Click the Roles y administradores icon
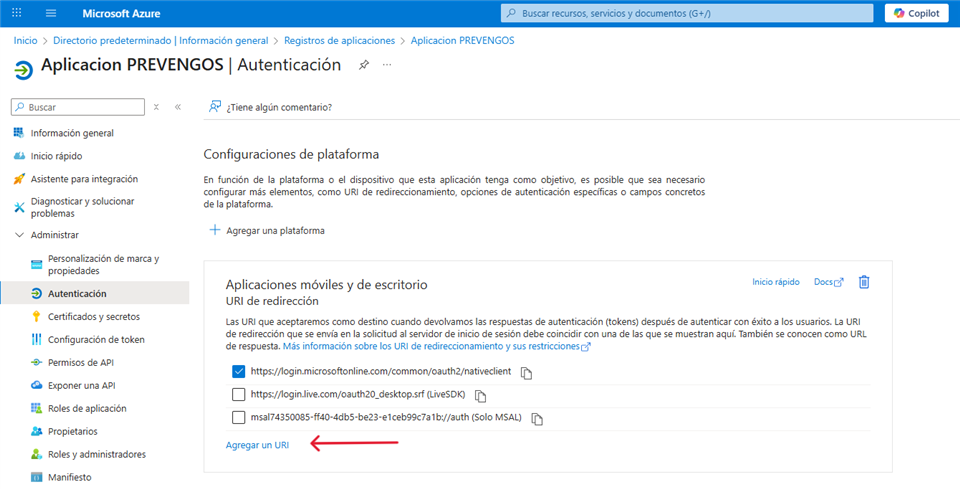Screen dimensions: 960x489 tap(36, 454)
